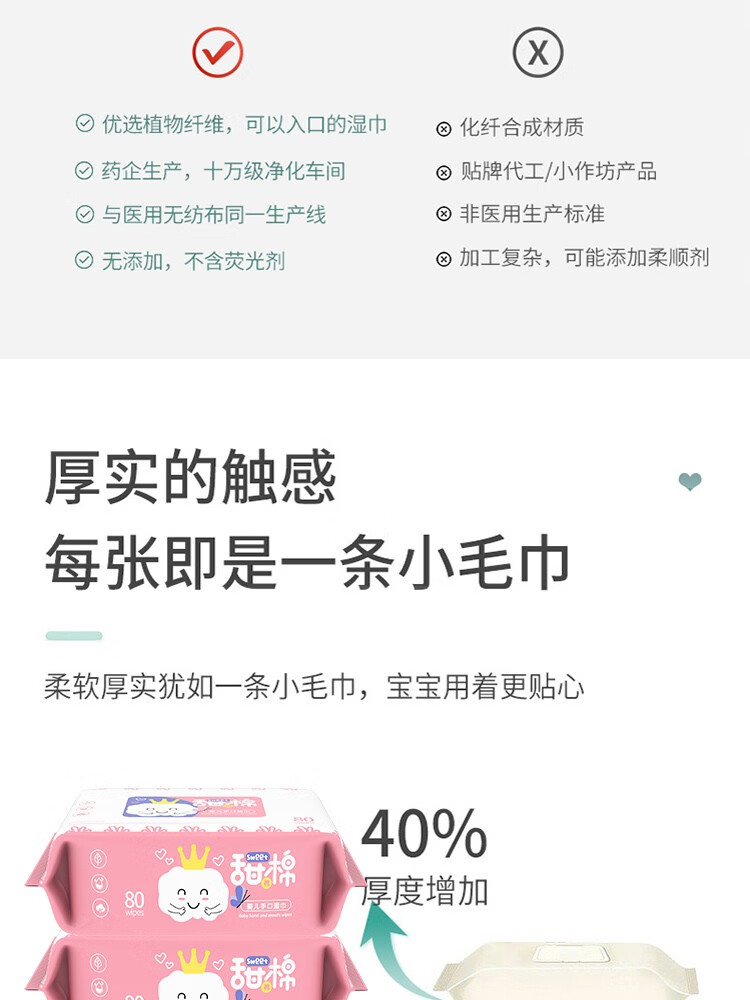Click the beige plain wipes package image
The image size is (750, 1000).
tap(568, 971)
